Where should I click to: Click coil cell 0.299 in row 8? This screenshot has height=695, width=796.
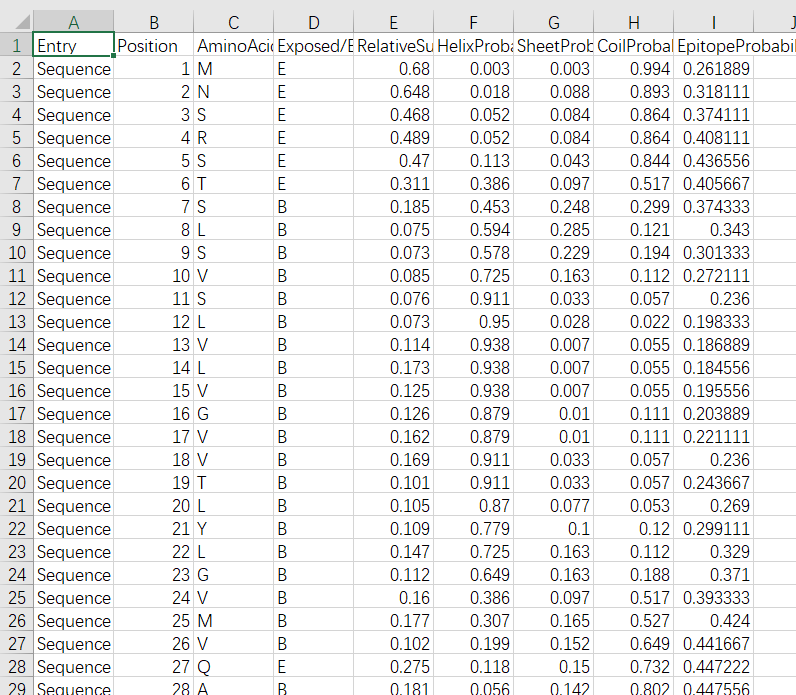[x=634, y=207]
